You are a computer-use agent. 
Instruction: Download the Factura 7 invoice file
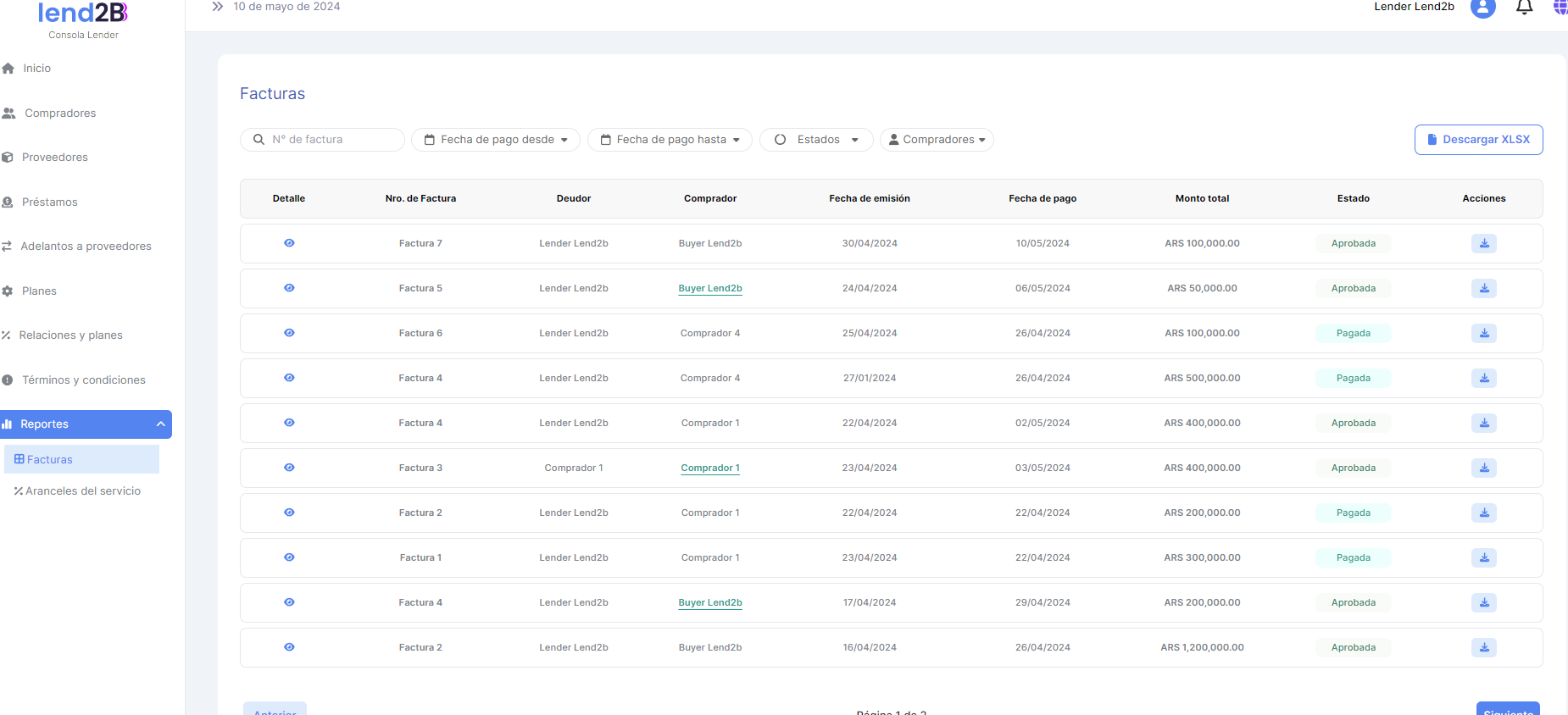tap(1483, 244)
